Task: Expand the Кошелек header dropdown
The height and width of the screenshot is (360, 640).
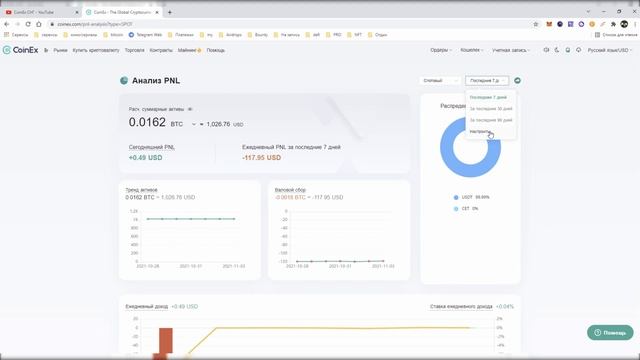Action: coord(471,50)
